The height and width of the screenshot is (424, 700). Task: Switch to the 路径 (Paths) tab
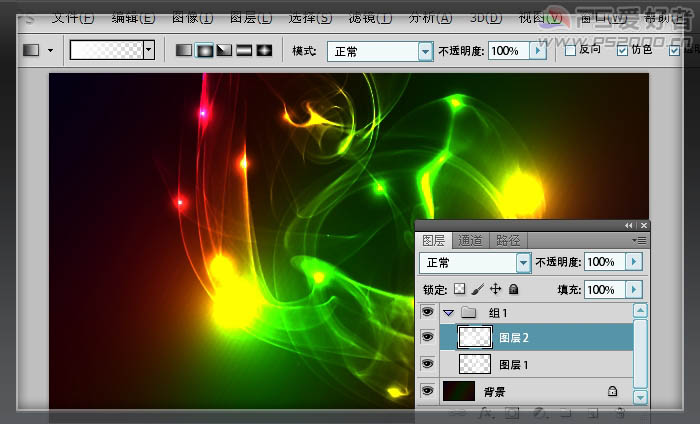click(x=508, y=240)
